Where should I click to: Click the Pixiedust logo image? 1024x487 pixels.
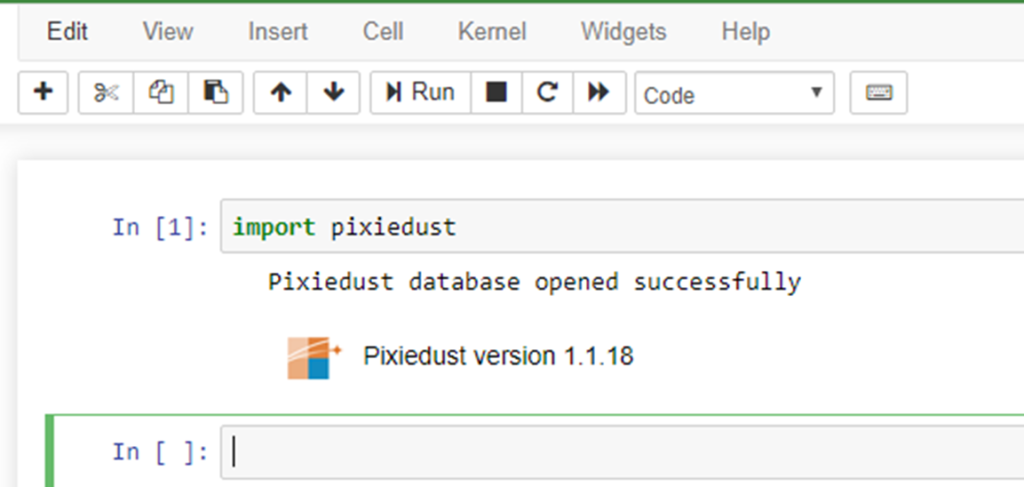(x=314, y=358)
